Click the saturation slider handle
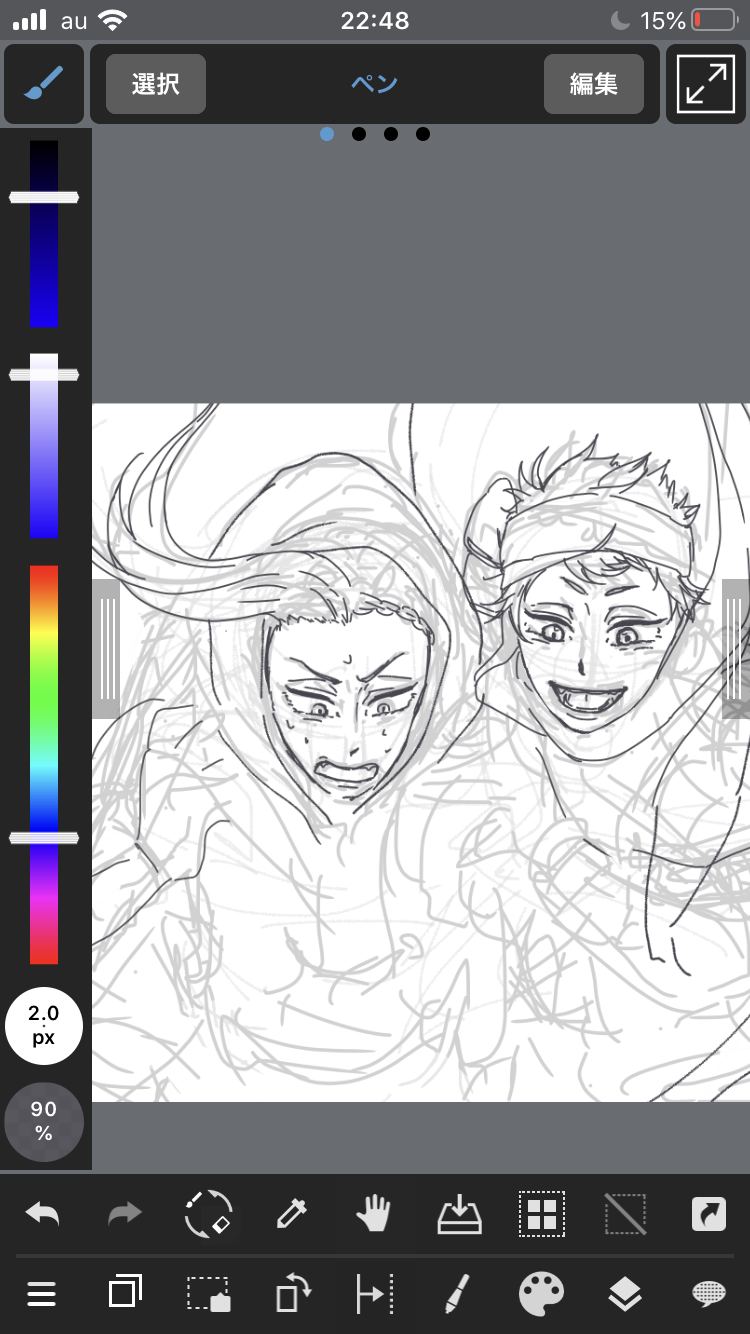The height and width of the screenshot is (1334, 750). [x=44, y=374]
